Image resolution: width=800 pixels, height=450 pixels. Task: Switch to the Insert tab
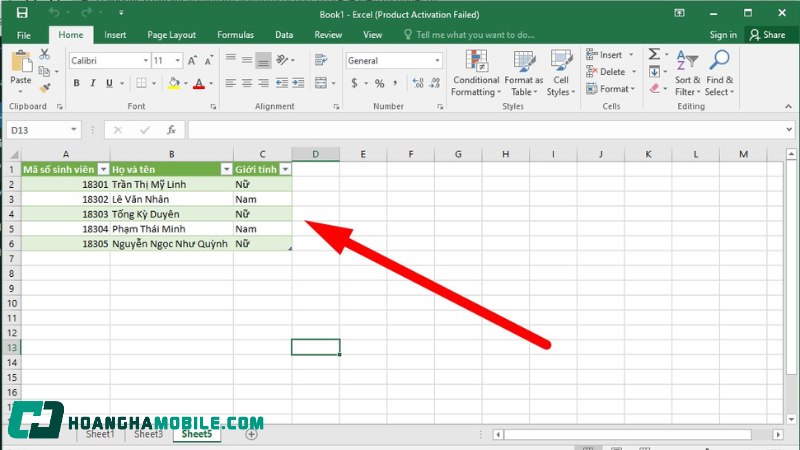115,35
